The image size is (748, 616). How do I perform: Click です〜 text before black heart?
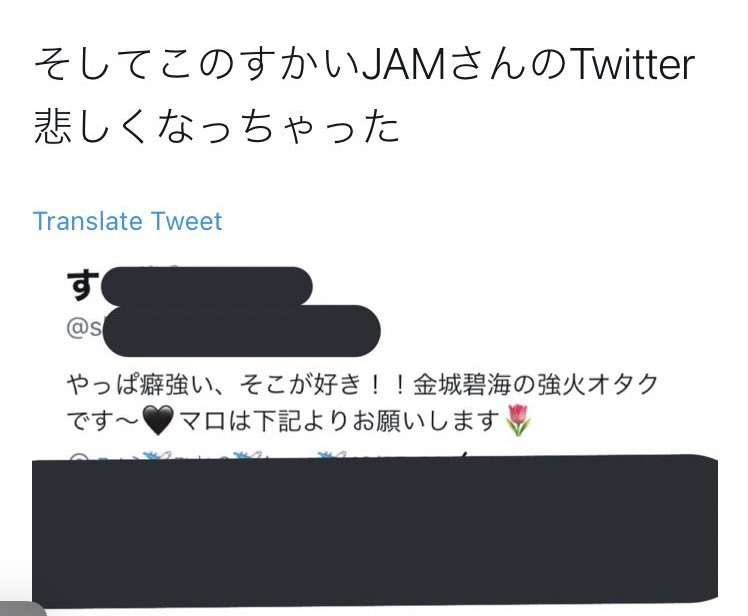click(104, 421)
